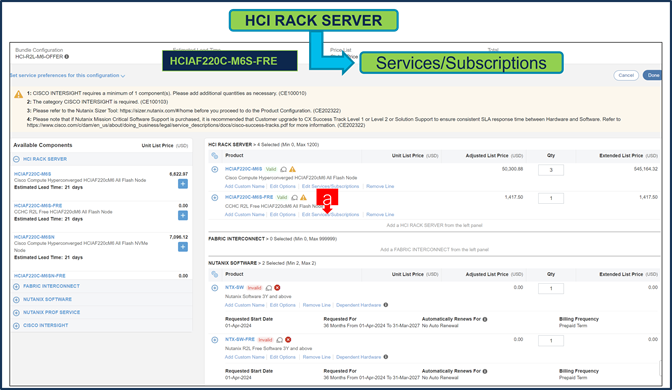Expand the NTX-SW selected line
This screenshot has height=390, width=672.
pyautogui.click(x=215, y=288)
